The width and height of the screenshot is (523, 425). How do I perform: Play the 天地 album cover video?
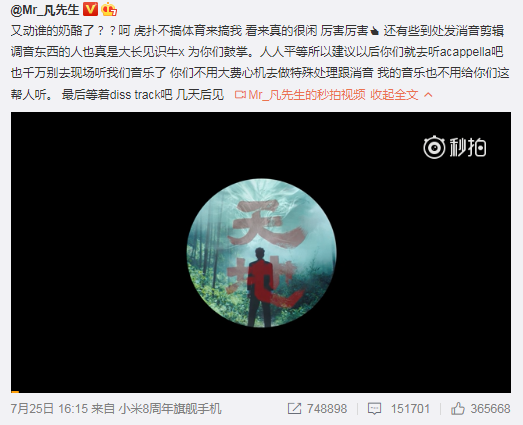point(261,253)
